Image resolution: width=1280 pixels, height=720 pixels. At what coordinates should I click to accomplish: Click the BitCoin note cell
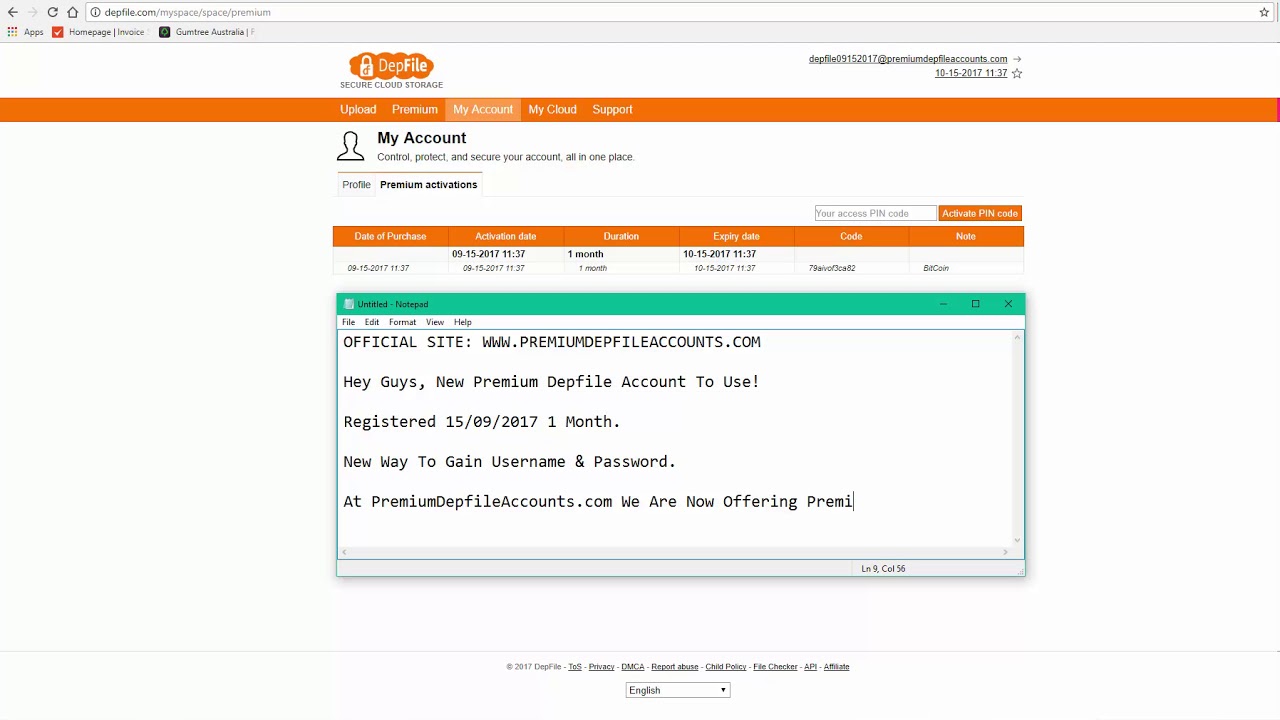click(x=936, y=268)
